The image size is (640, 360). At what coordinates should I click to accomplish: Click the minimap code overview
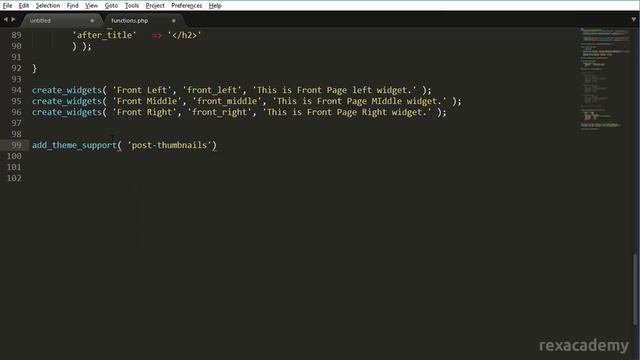[x=605, y=80]
